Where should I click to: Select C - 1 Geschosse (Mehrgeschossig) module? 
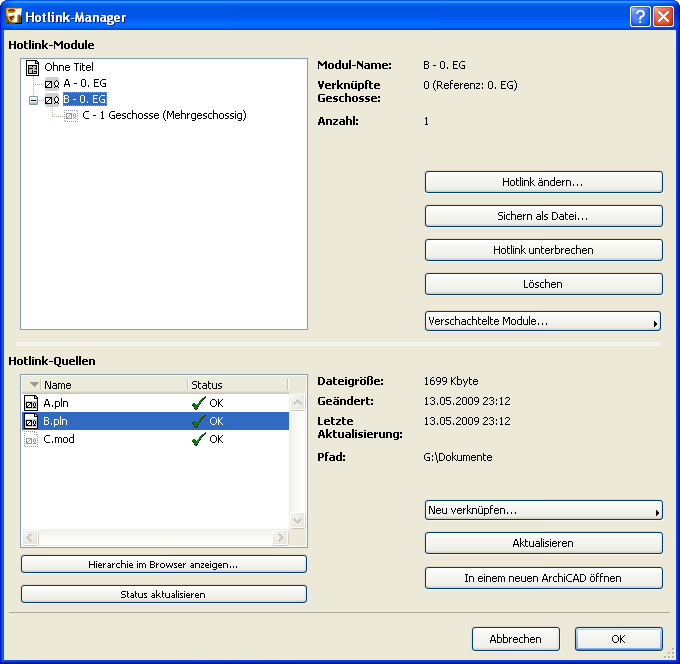pos(164,115)
